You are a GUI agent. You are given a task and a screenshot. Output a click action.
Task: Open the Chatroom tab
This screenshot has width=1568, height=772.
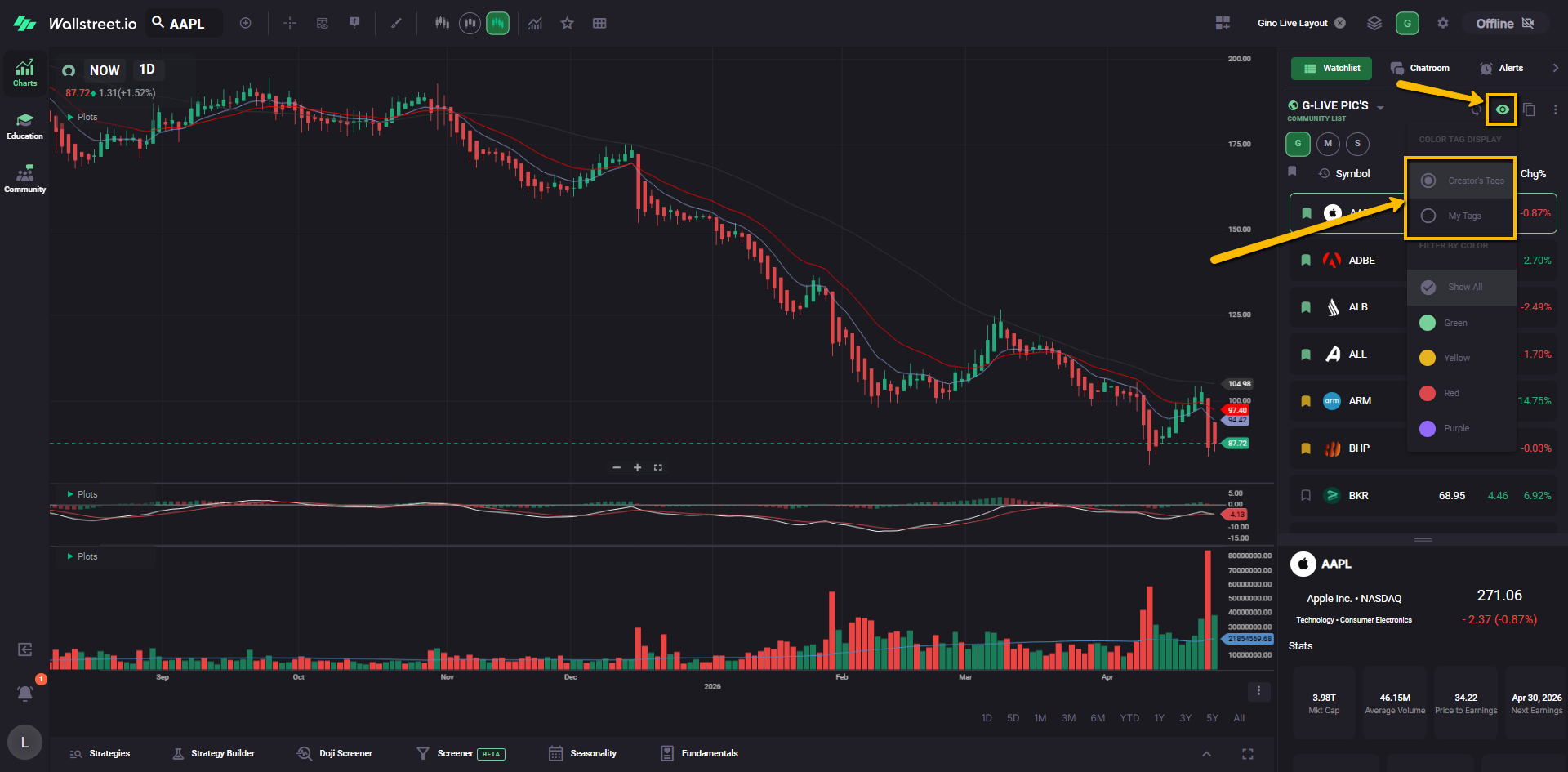[1420, 69]
